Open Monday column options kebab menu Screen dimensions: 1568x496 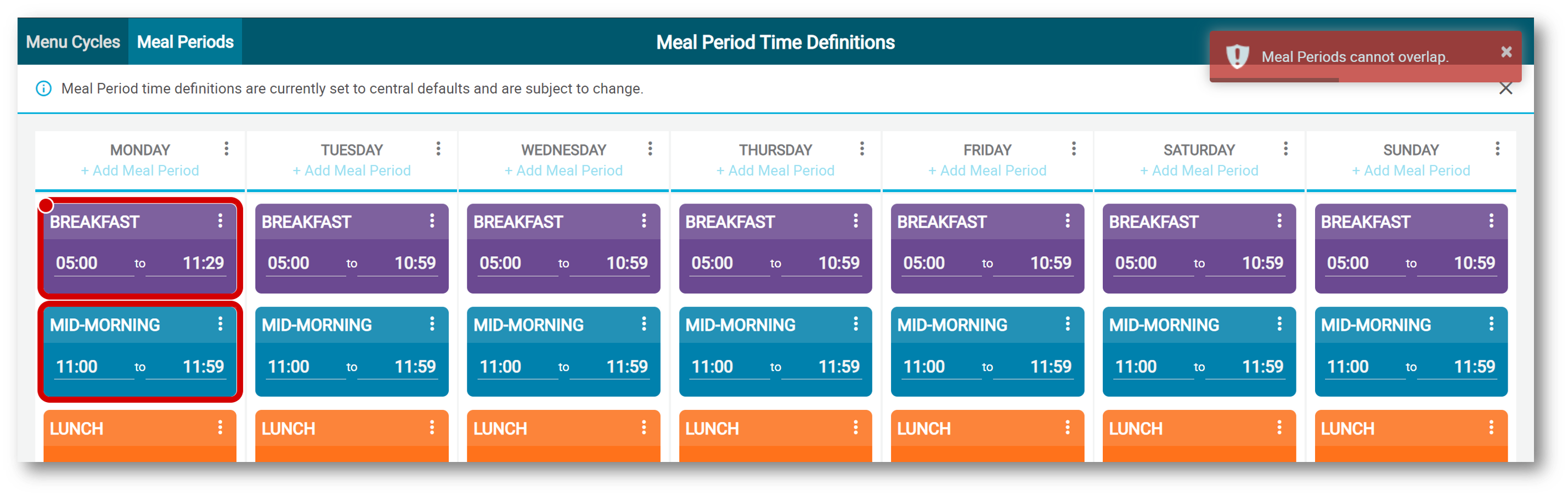click(227, 149)
